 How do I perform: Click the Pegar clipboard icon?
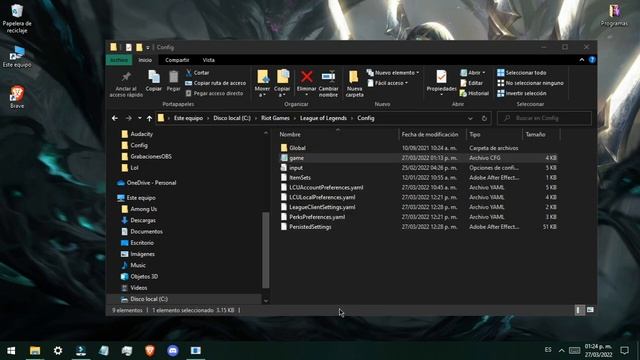[x=173, y=77]
